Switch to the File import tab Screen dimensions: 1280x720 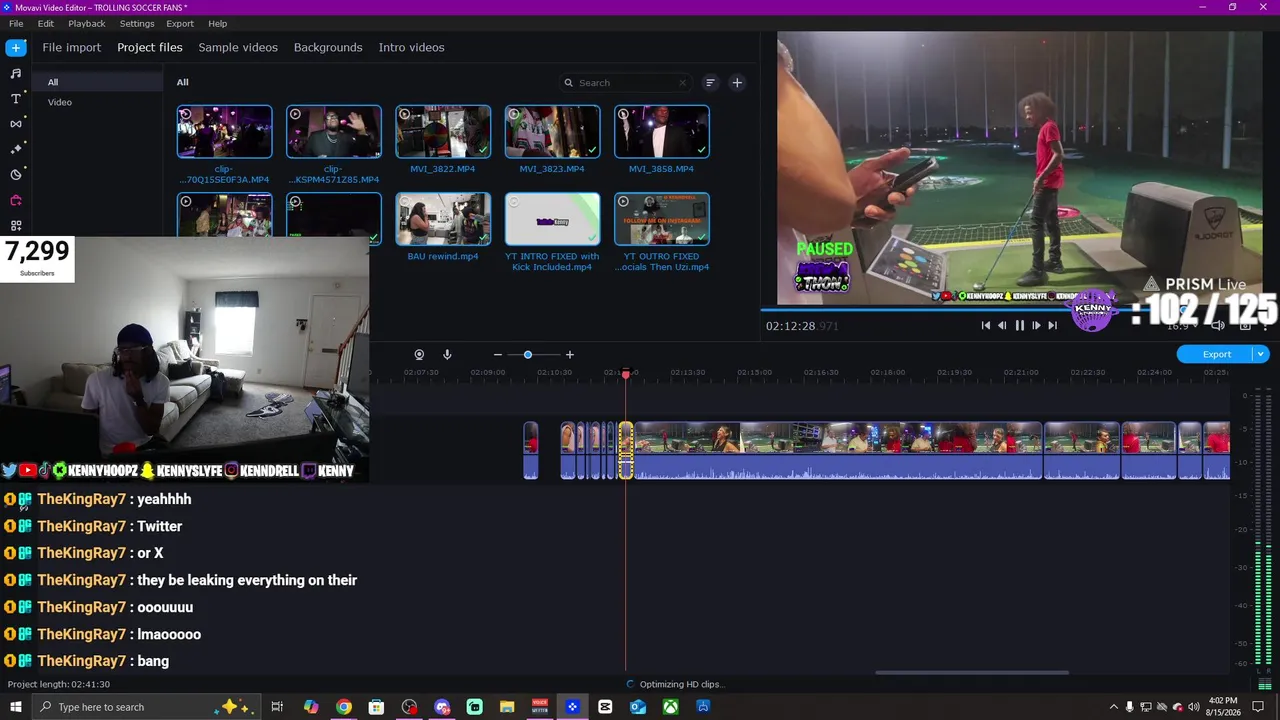point(72,47)
